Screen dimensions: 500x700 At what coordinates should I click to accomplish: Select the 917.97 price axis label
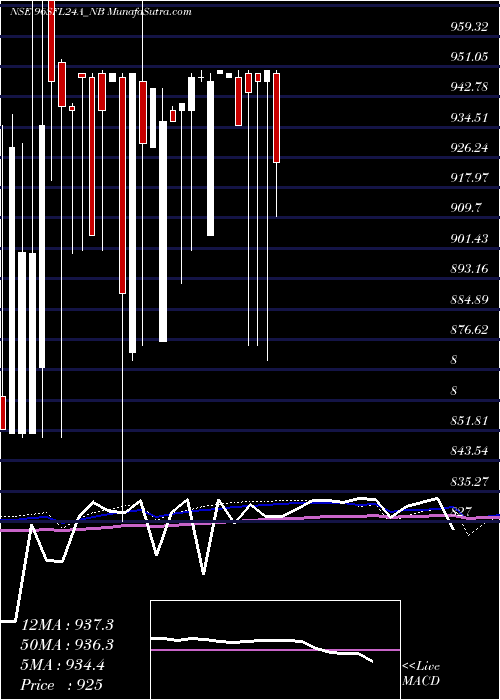[469, 178]
